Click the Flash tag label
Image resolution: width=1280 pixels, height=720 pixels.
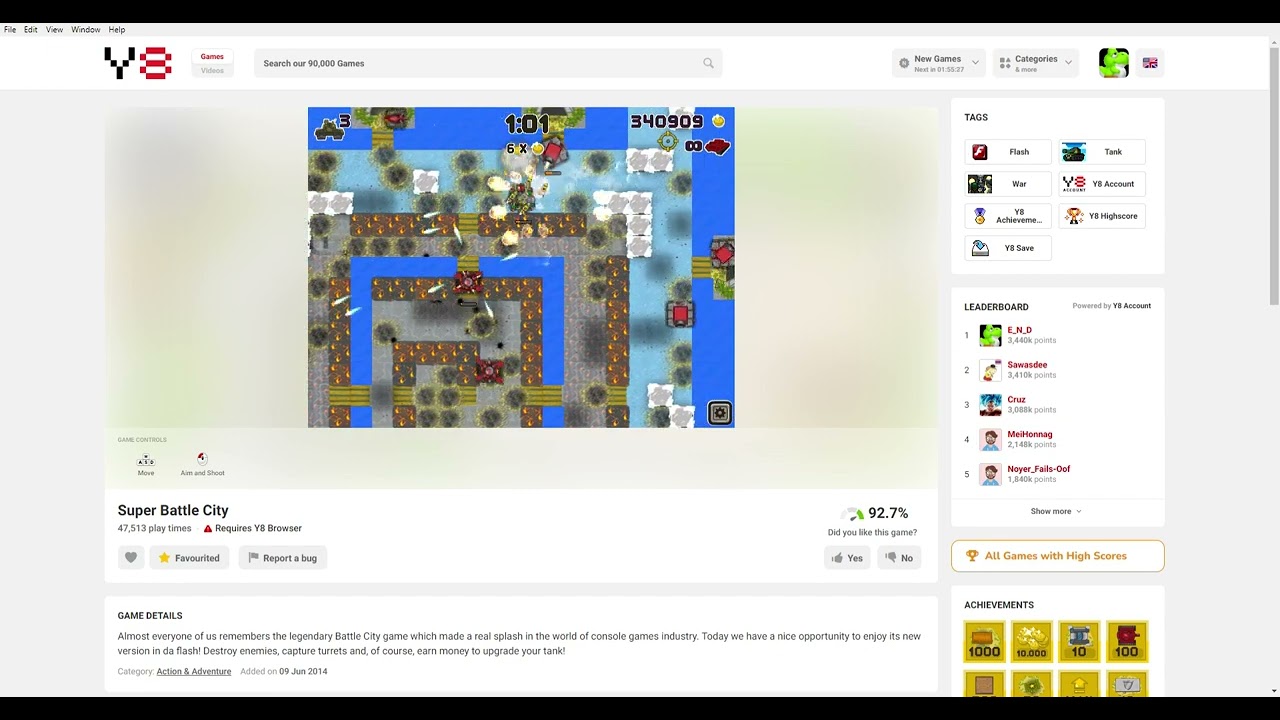(1019, 152)
